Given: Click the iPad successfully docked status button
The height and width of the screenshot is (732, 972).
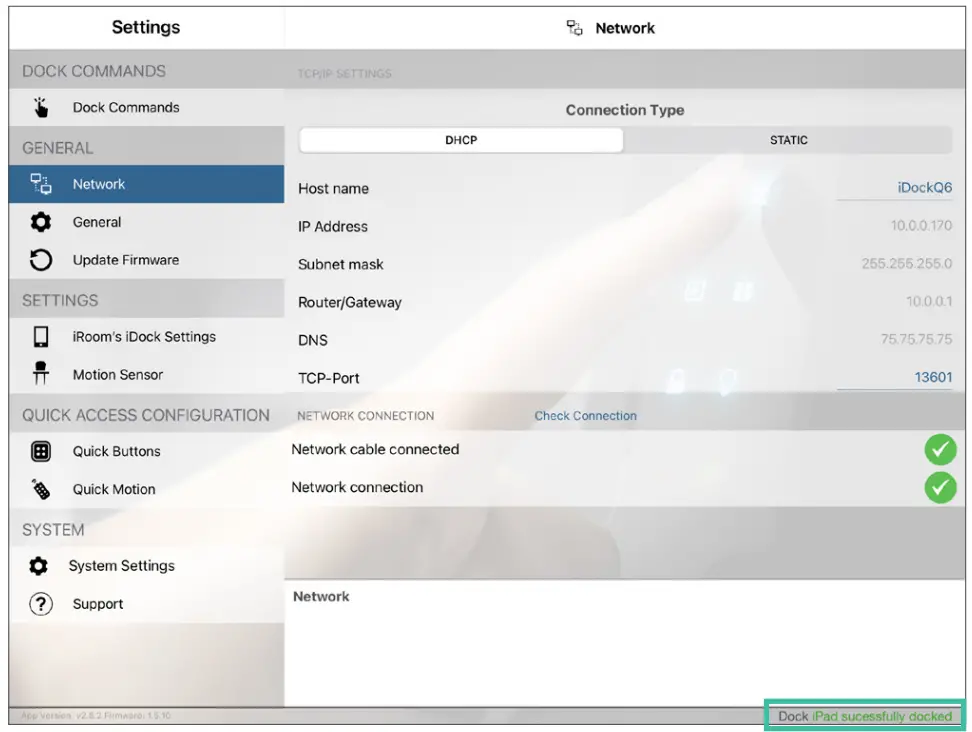Looking at the screenshot, I should click(864, 716).
